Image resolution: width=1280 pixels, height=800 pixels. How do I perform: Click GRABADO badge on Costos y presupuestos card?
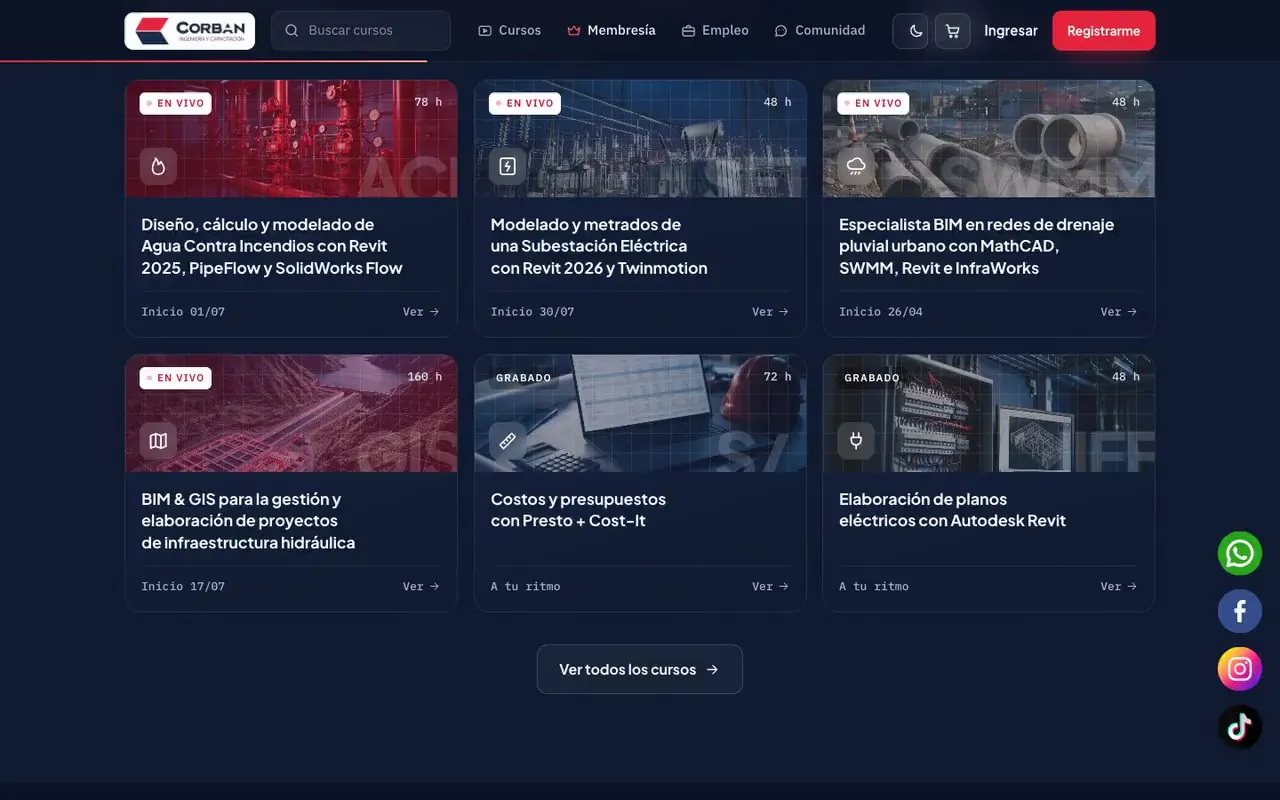coord(524,378)
